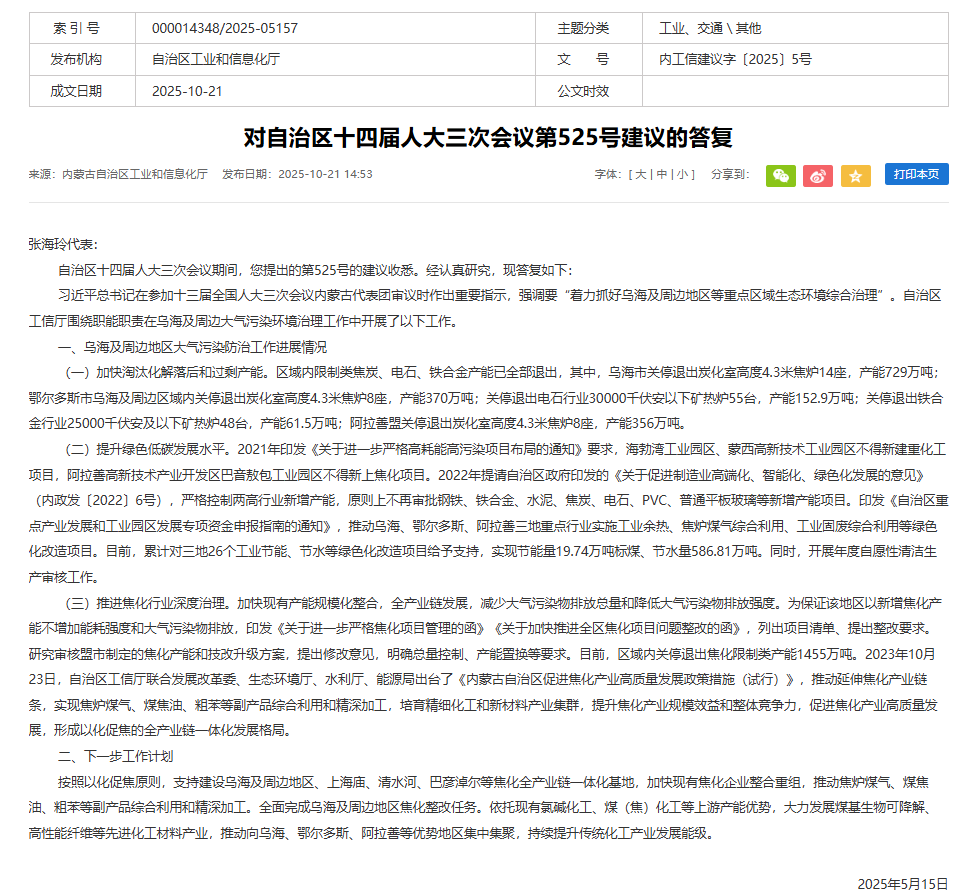Viewport: 974px width, 896px height.
Task: Set font size to 中 (medium)
Action: click(x=662, y=174)
